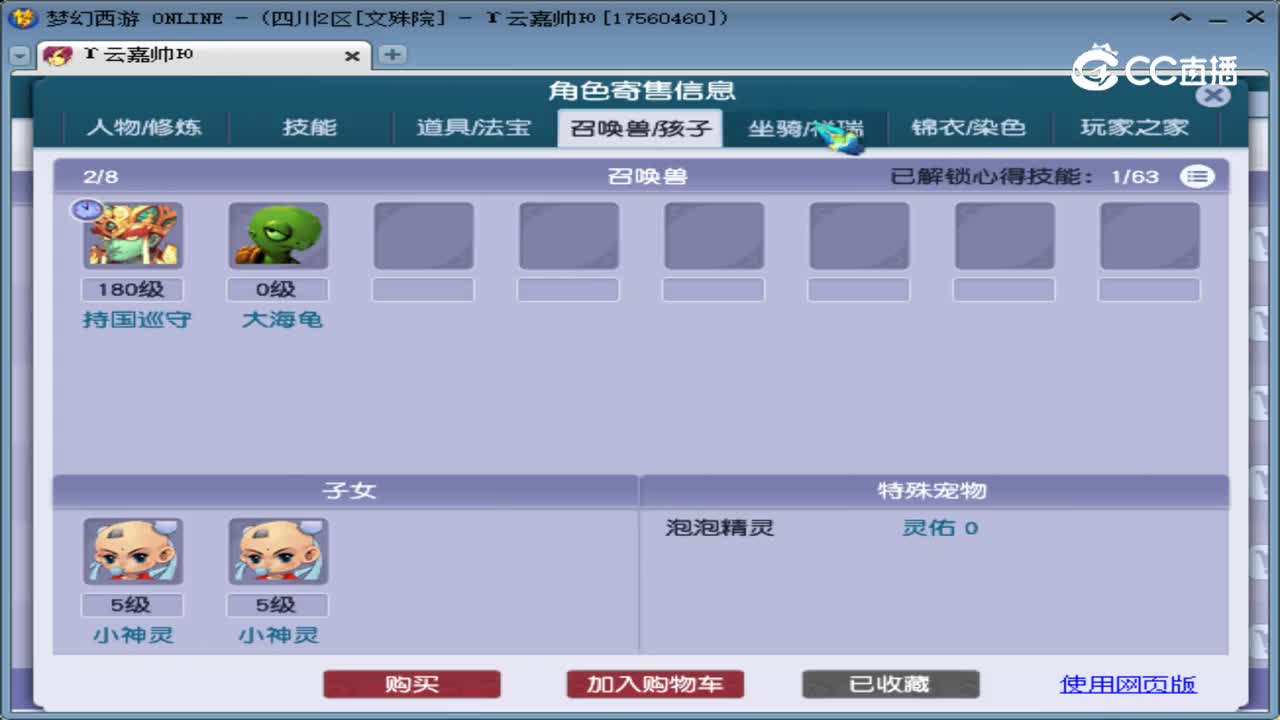Click the 大海龟 pet name
This screenshot has width=1280, height=720.
point(282,320)
